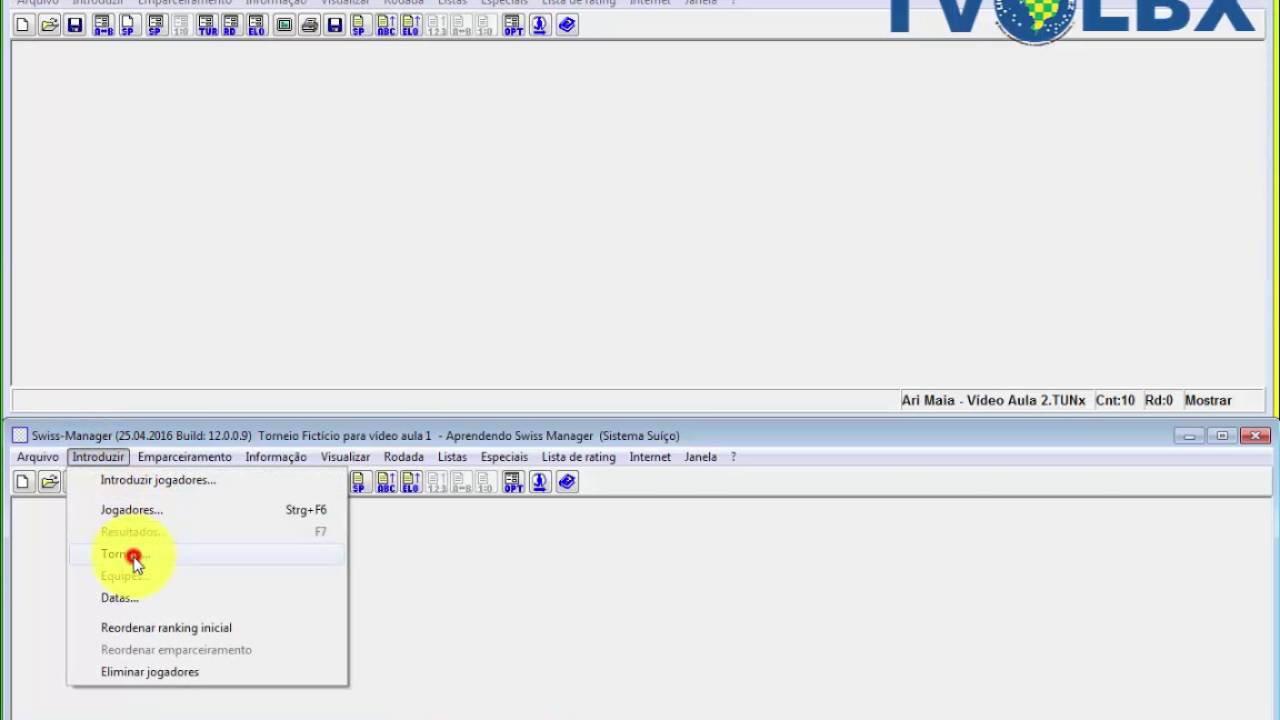Click the A-B pairing icon in the Ari Maia window

point(103,25)
